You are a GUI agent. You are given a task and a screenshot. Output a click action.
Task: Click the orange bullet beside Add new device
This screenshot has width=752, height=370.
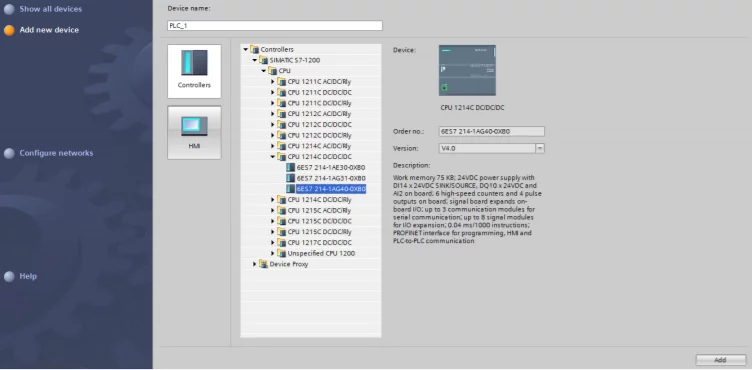pyautogui.click(x=9, y=30)
